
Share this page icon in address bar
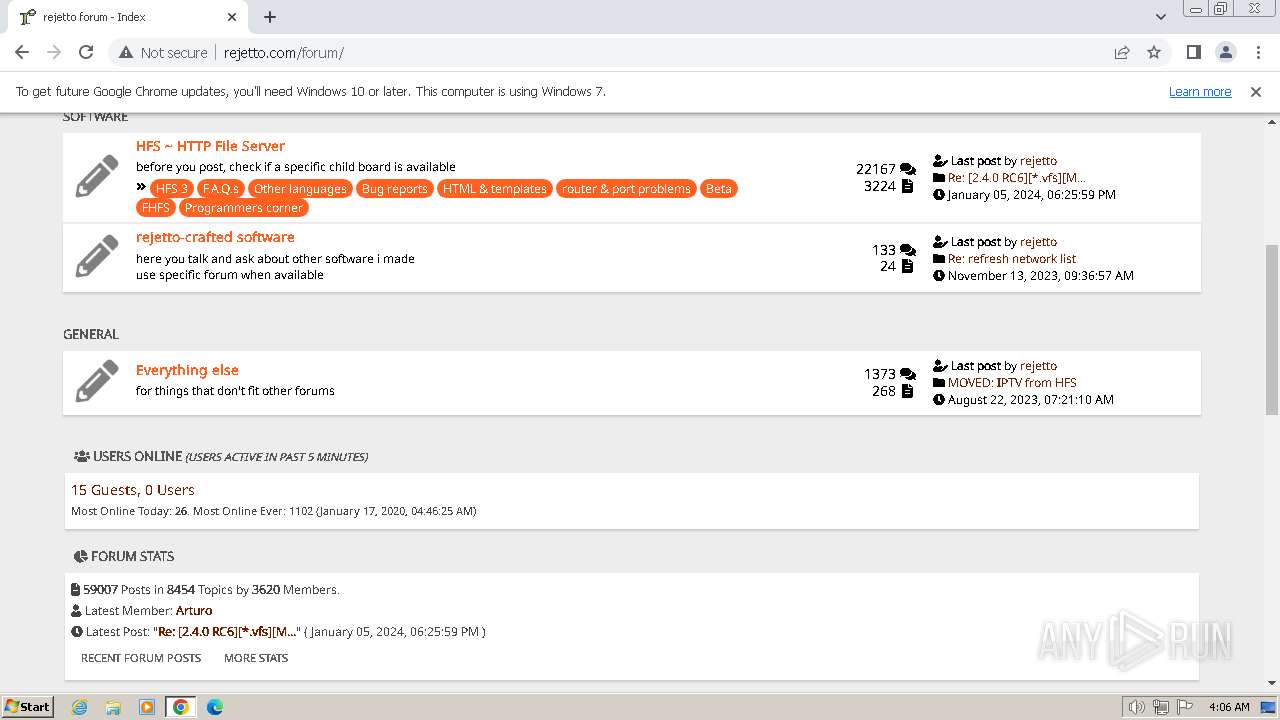(x=1122, y=52)
